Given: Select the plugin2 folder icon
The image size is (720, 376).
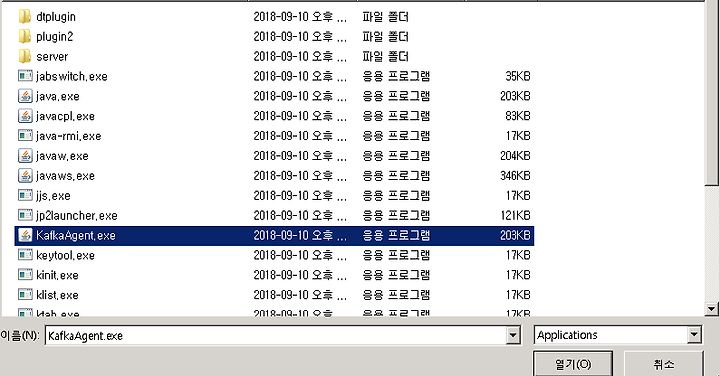Looking at the screenshot, I should 25,36.
